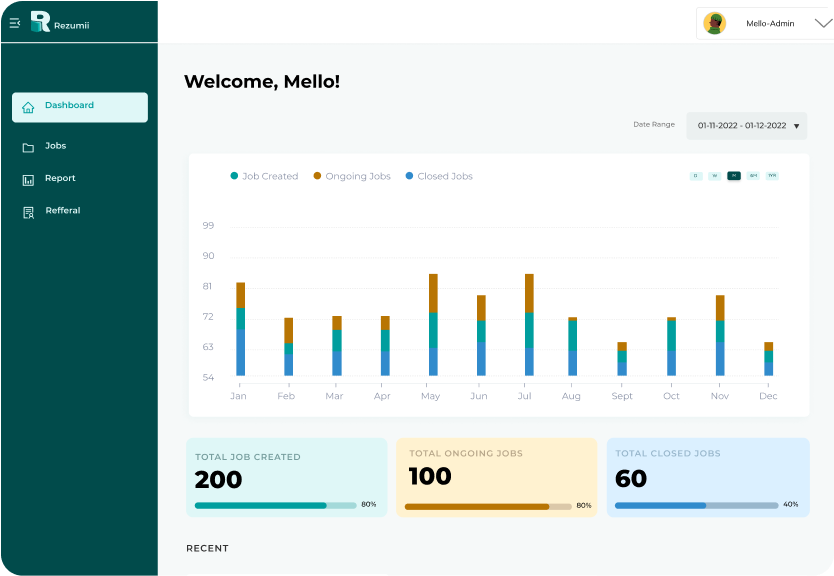Click the Total Job Created progress bar
Image resolution: width=834 pixels, height=576 pixels.
[275, 505]
